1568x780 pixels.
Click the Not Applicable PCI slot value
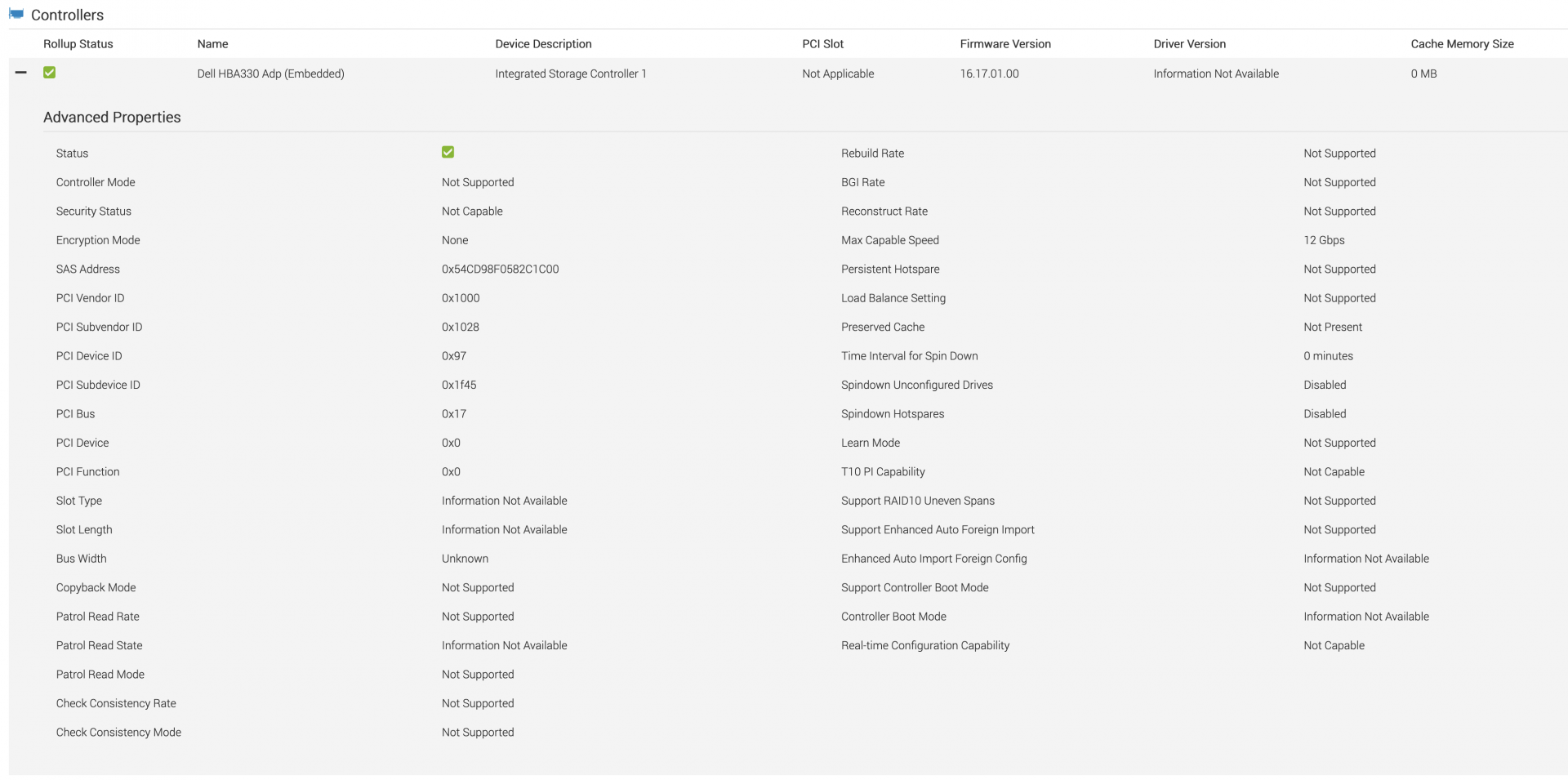click(x=838, y=74)
